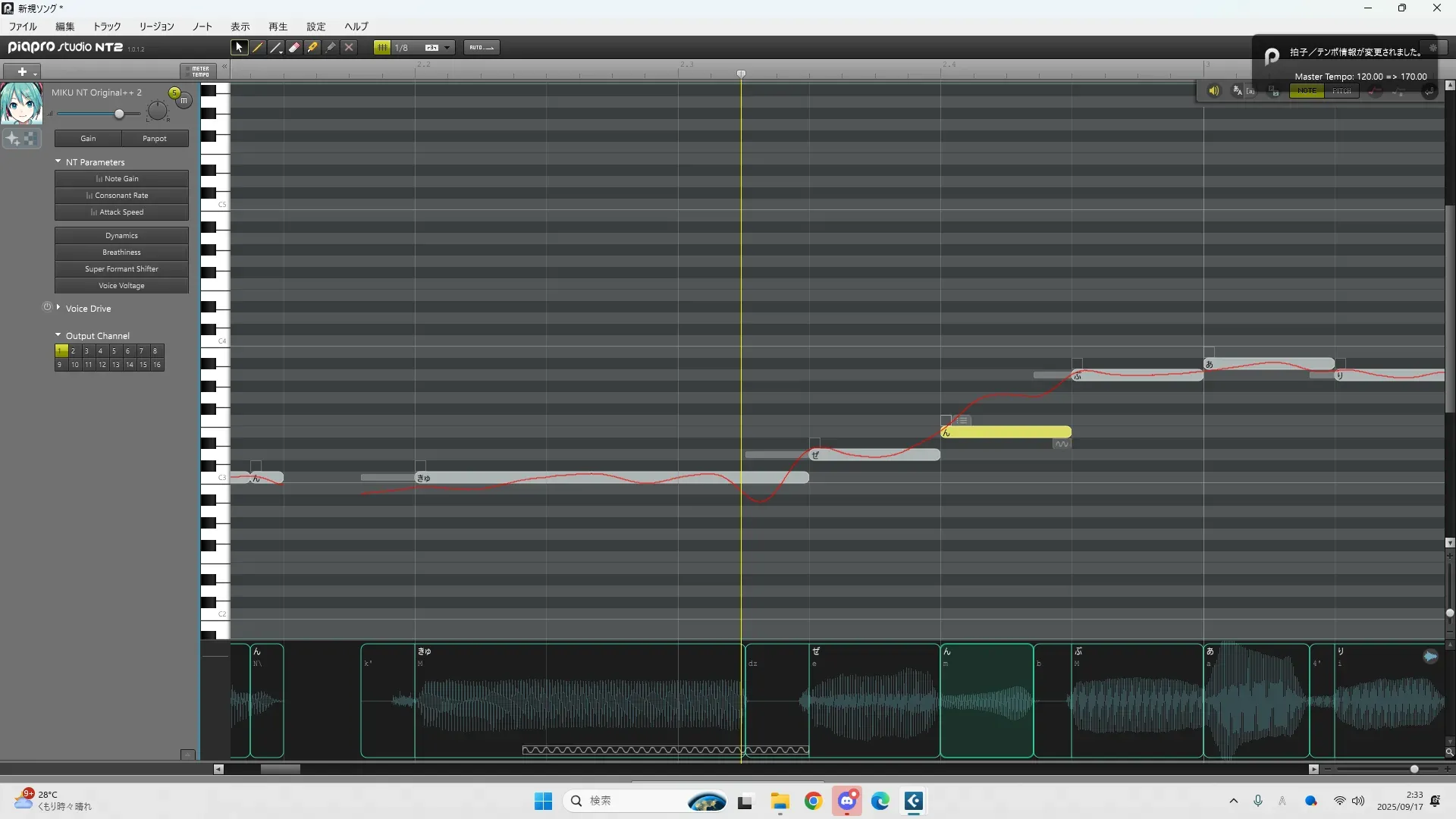This screenshot has width=1456, height=819.
Task: Select the Pencil draw tool
Action: (258, 47)
